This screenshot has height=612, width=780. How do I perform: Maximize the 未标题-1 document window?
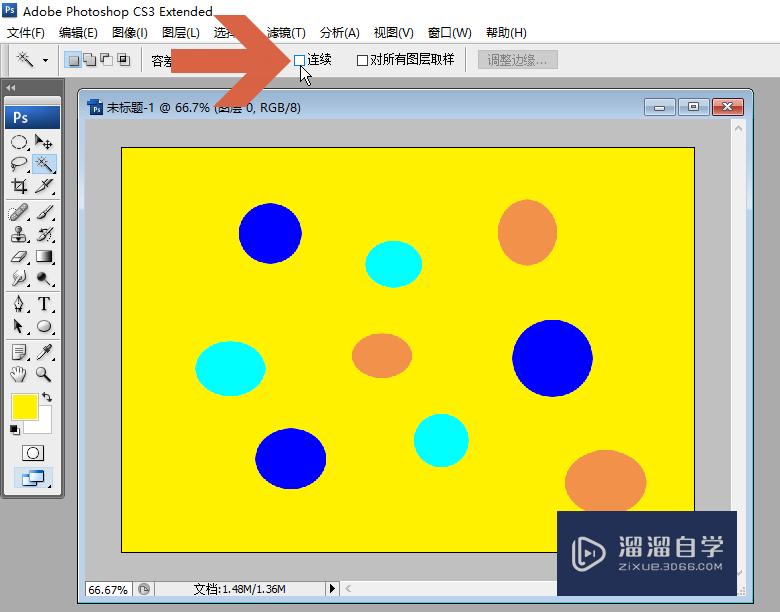(693, 107)
